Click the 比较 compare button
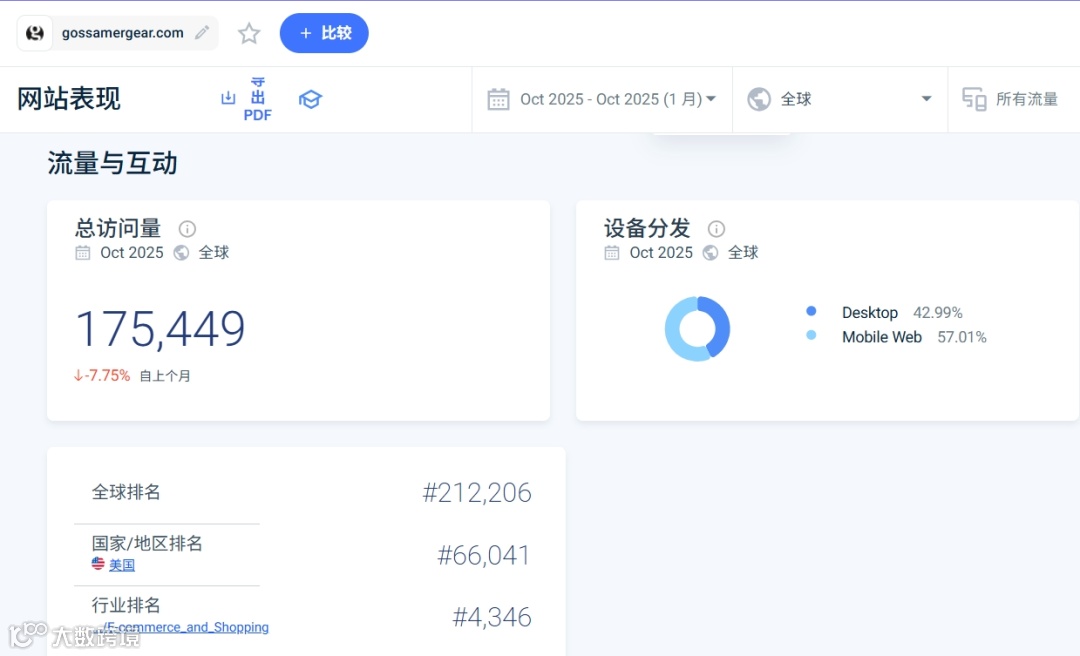 tap(324, 33)
